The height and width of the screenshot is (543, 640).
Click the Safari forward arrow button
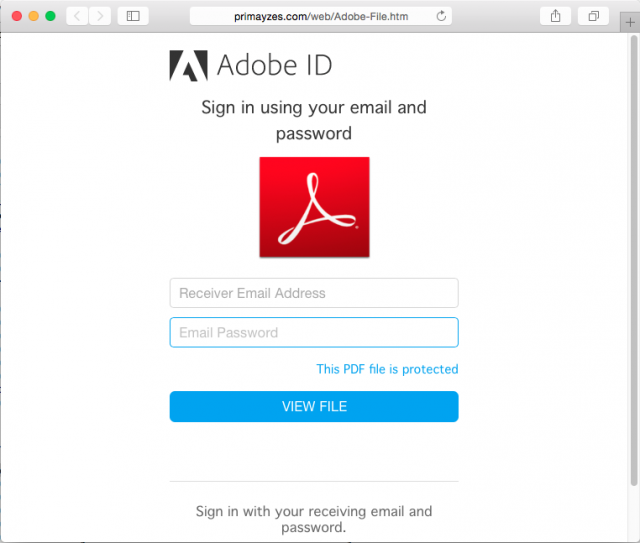point(100,16)
